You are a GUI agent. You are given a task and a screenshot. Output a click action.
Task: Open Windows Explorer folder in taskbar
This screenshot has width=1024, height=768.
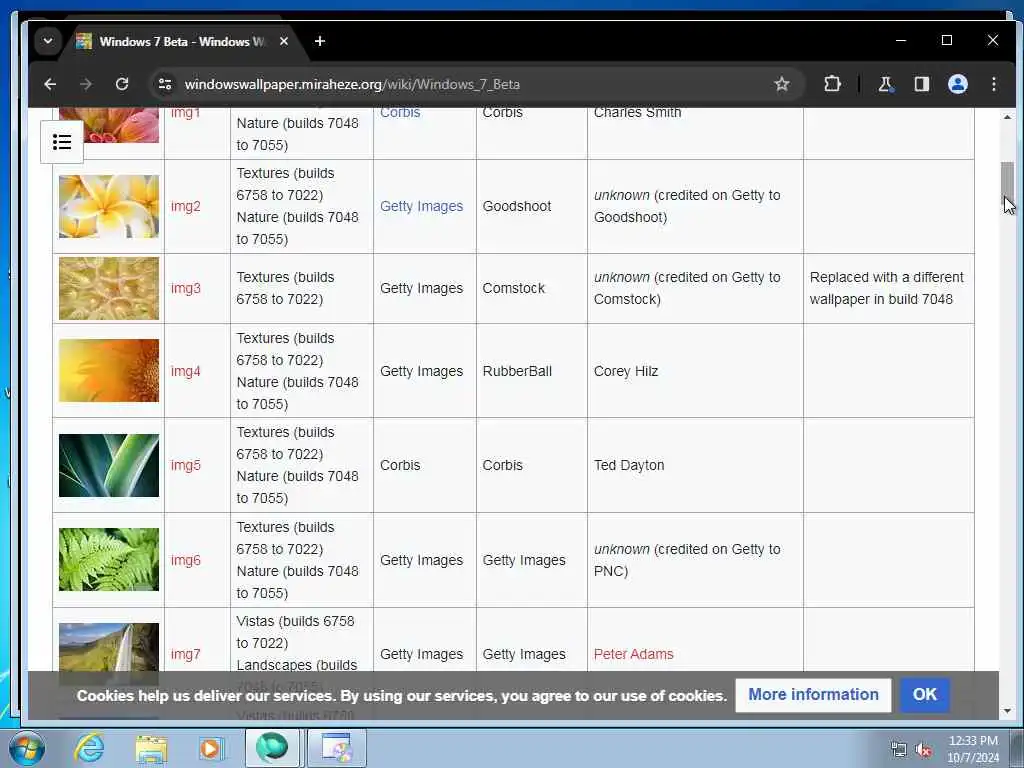tap(152, 748)
